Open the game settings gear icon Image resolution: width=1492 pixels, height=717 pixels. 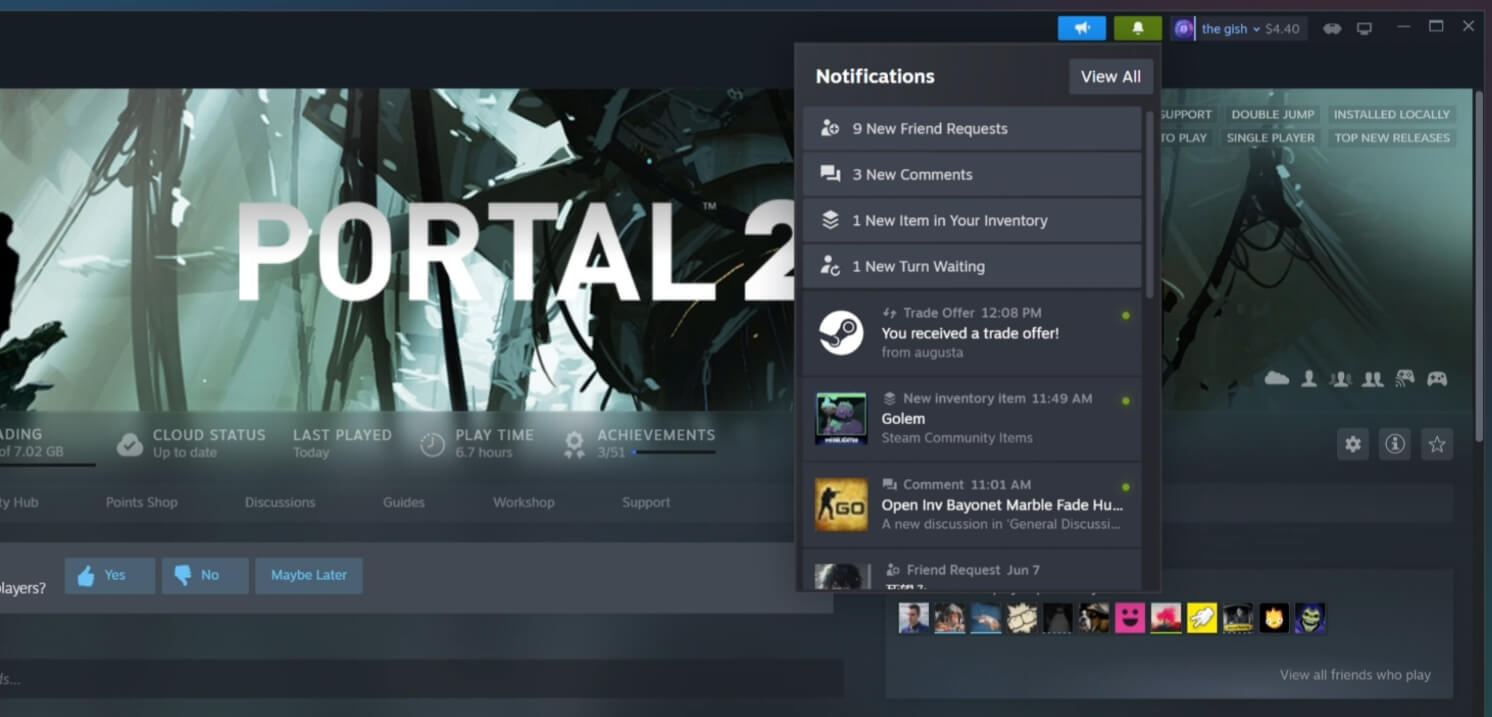pos(1352,444)
